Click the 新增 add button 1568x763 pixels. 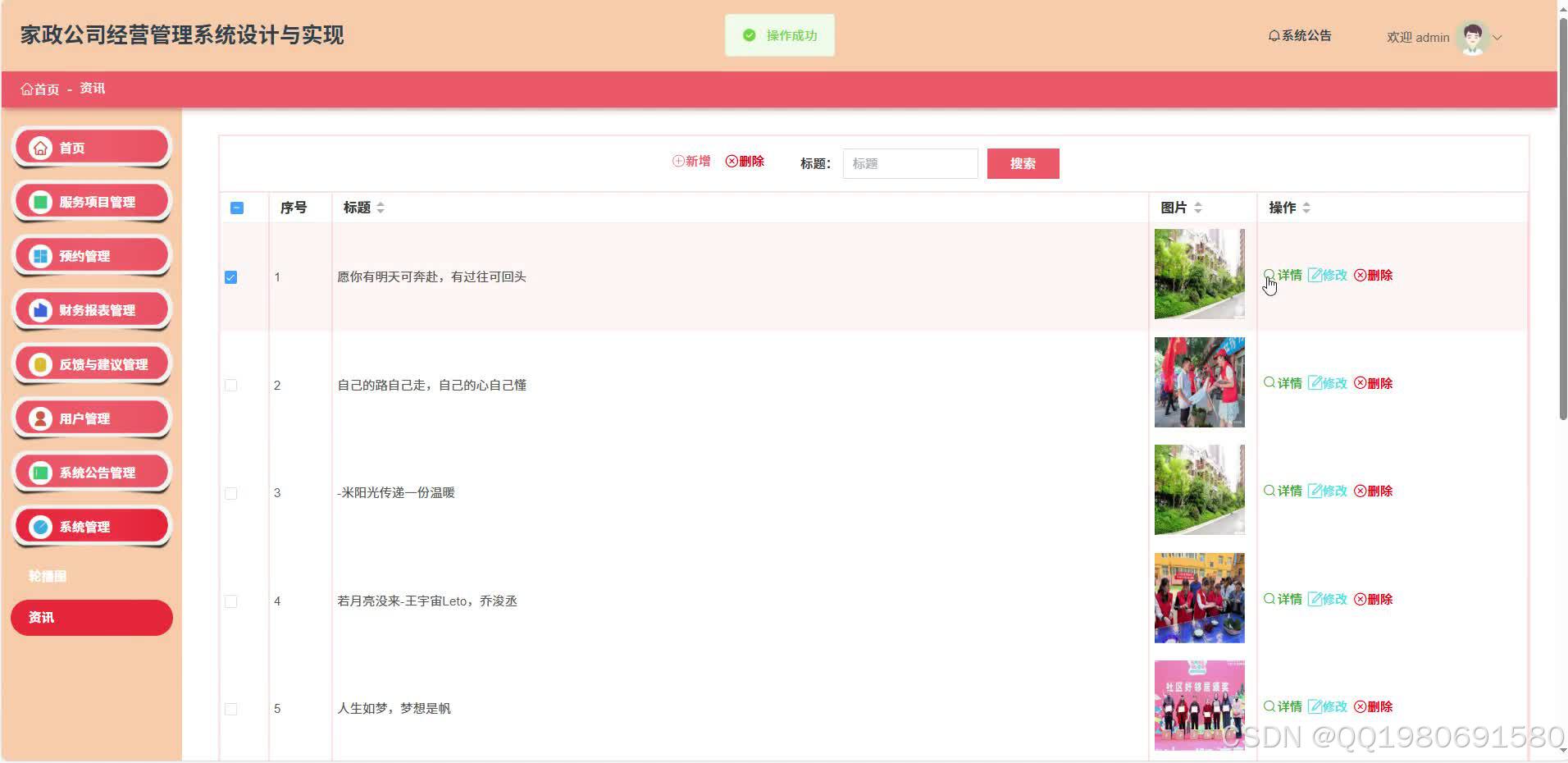691,161
